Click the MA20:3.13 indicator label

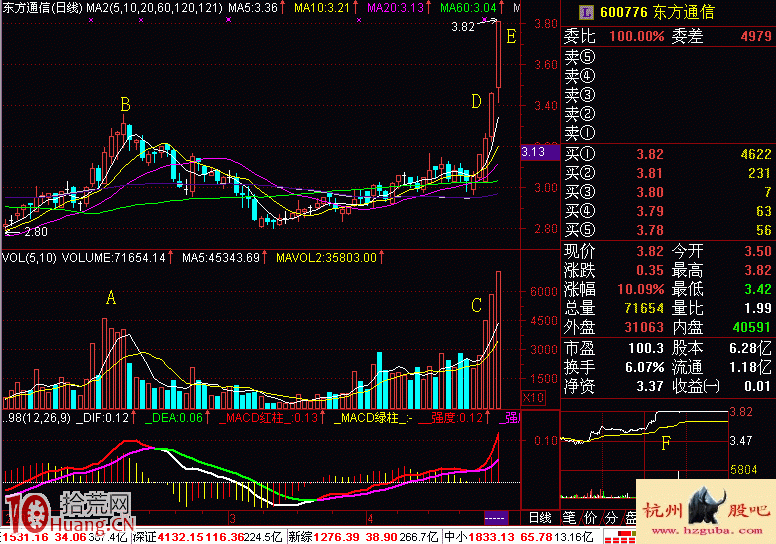(395, 7)
